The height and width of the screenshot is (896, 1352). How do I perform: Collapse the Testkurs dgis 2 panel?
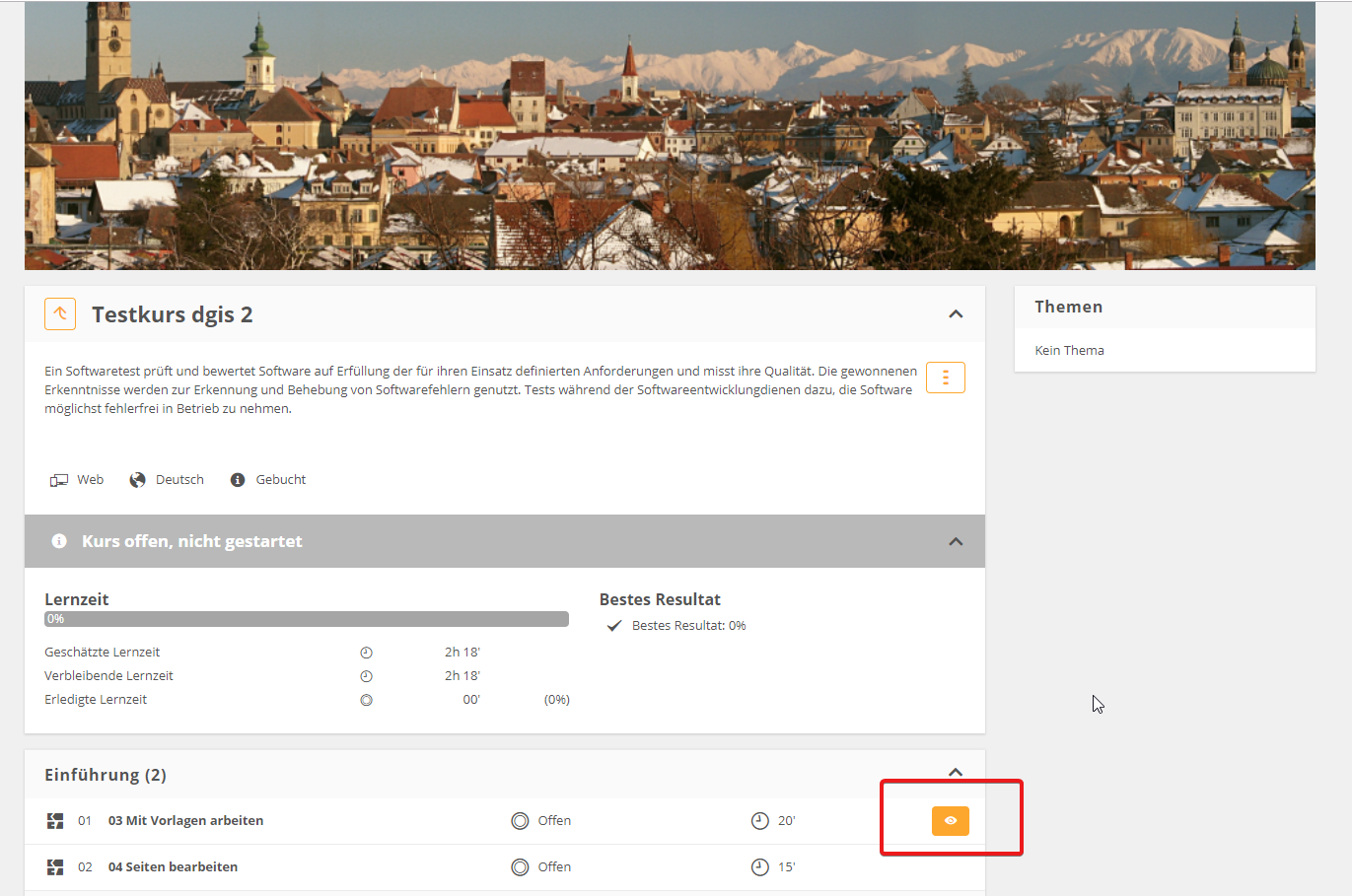click(955, 313)
